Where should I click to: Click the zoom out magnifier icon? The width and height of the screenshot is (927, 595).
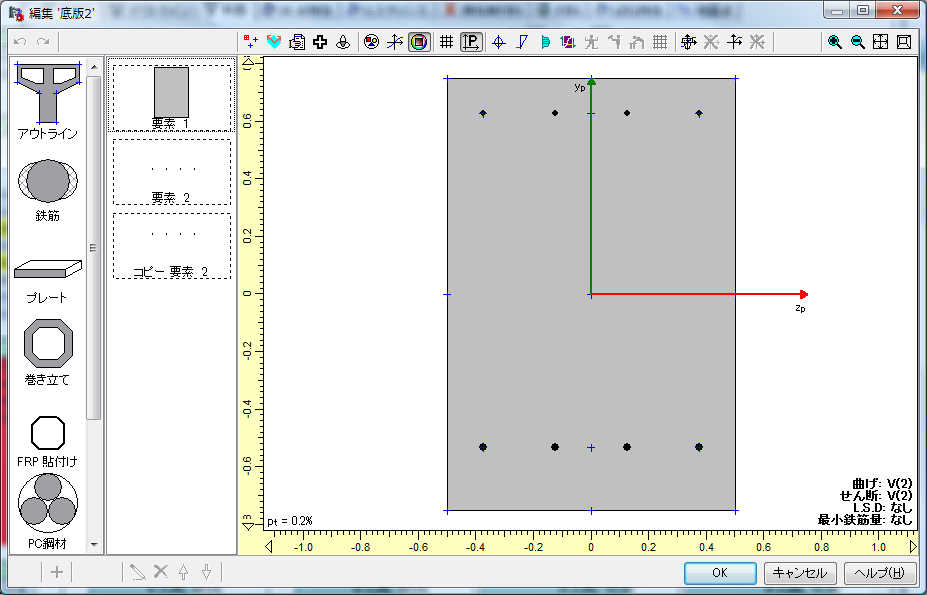(857, 42)
